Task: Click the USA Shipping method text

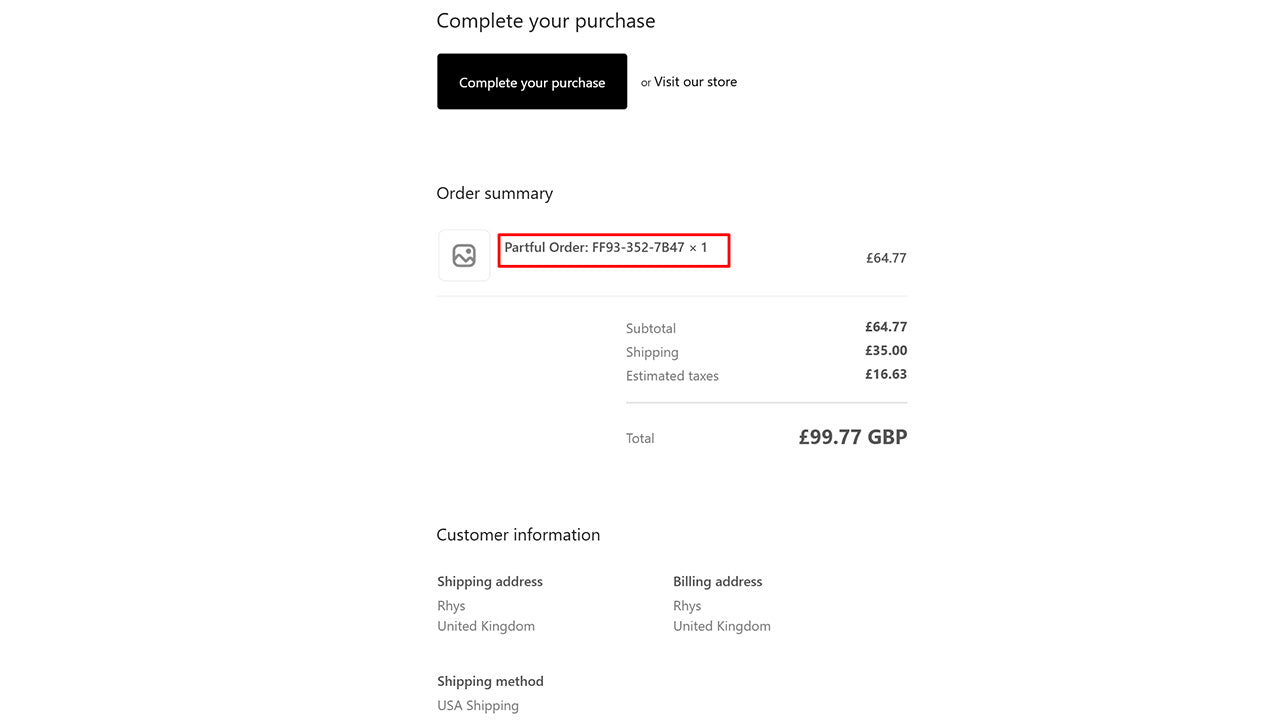Action: point(478,706)
